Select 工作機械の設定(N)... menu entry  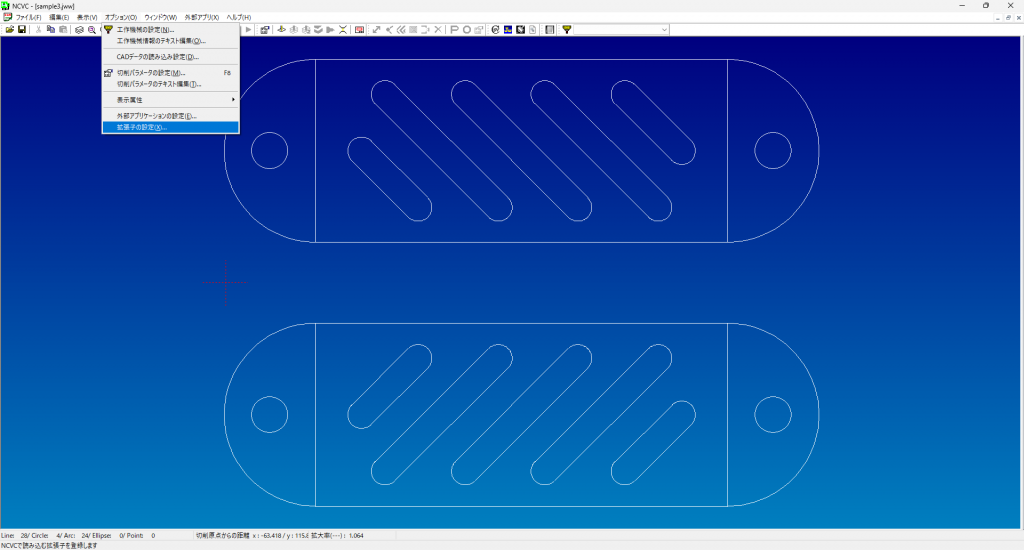[170, 29]
